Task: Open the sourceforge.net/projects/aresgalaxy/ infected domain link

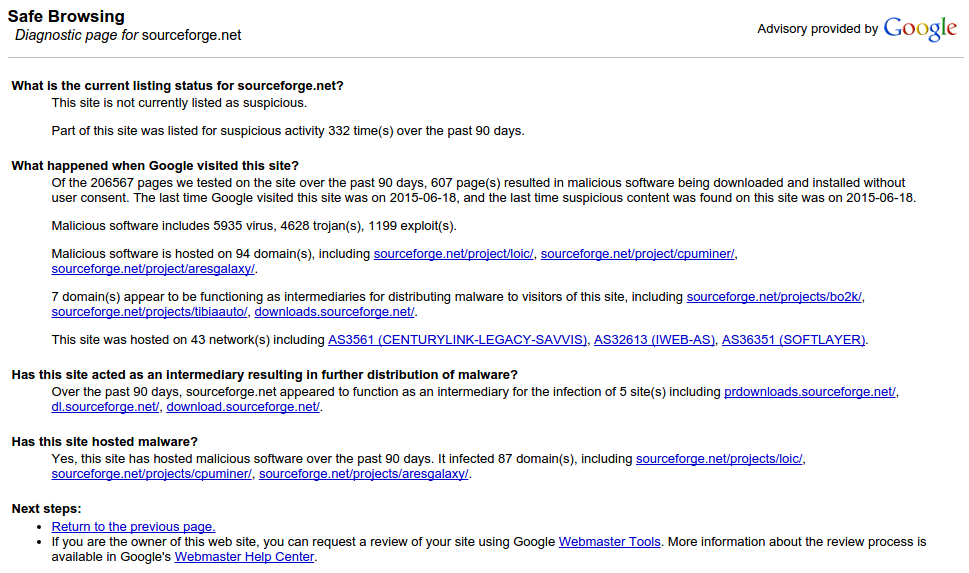Action: [363, 474]
